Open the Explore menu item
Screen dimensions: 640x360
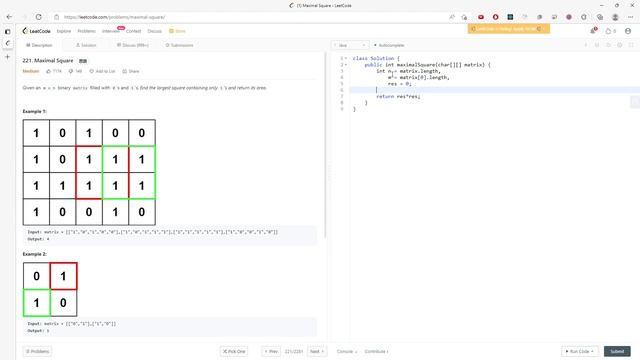(x=64, y=31)
